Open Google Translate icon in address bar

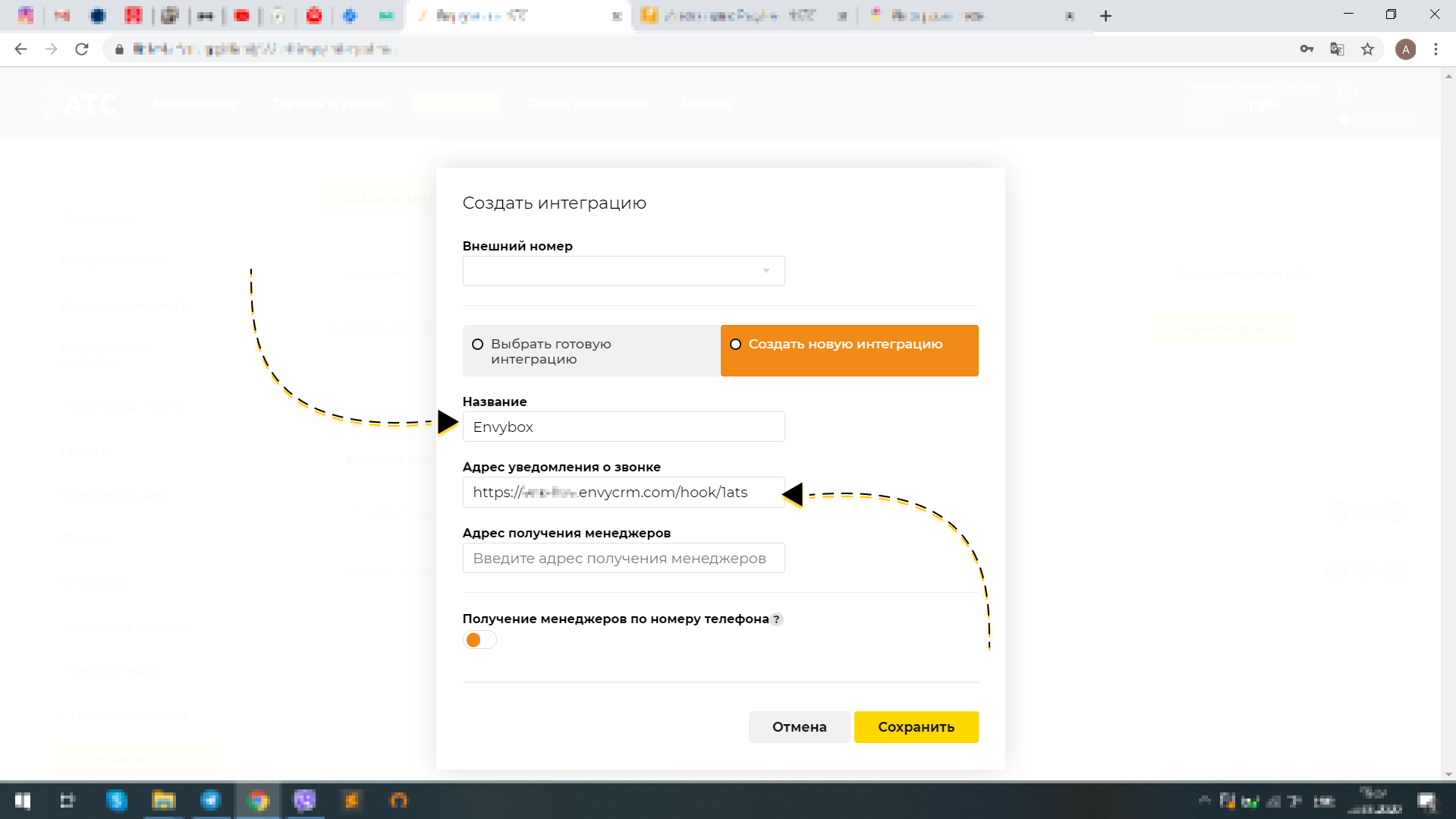[1337, 49]
